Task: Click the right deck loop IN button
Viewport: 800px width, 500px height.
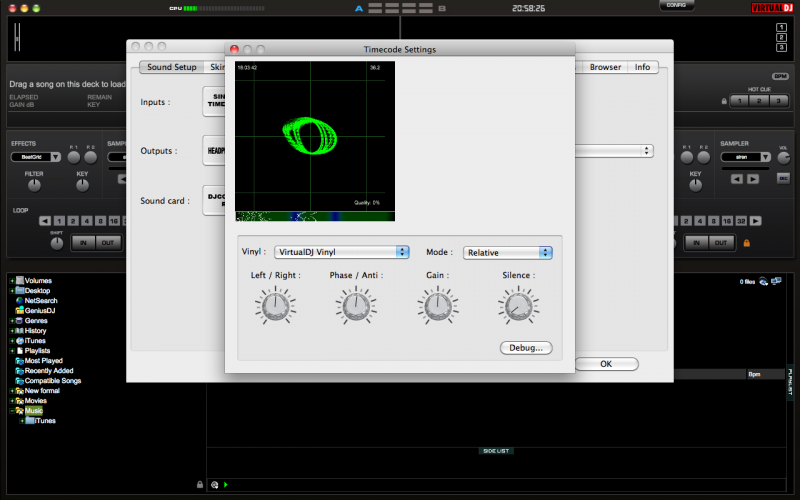Action: click(x=696, y=243)
